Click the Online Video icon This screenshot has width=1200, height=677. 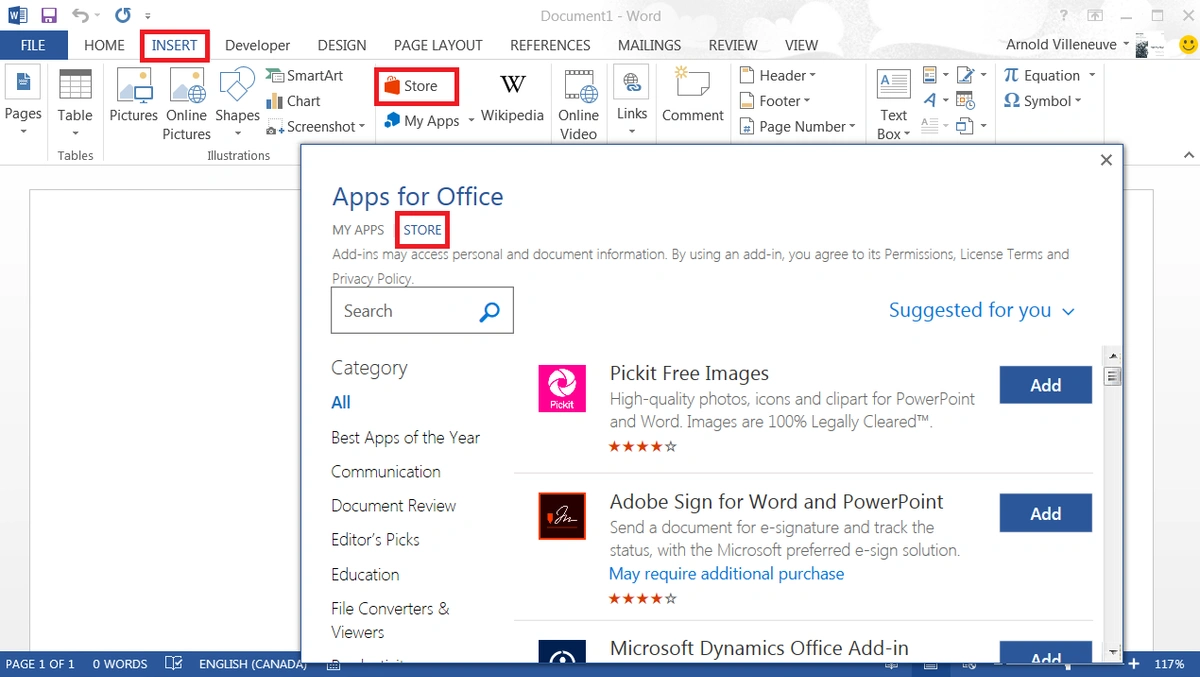[578, 102]
